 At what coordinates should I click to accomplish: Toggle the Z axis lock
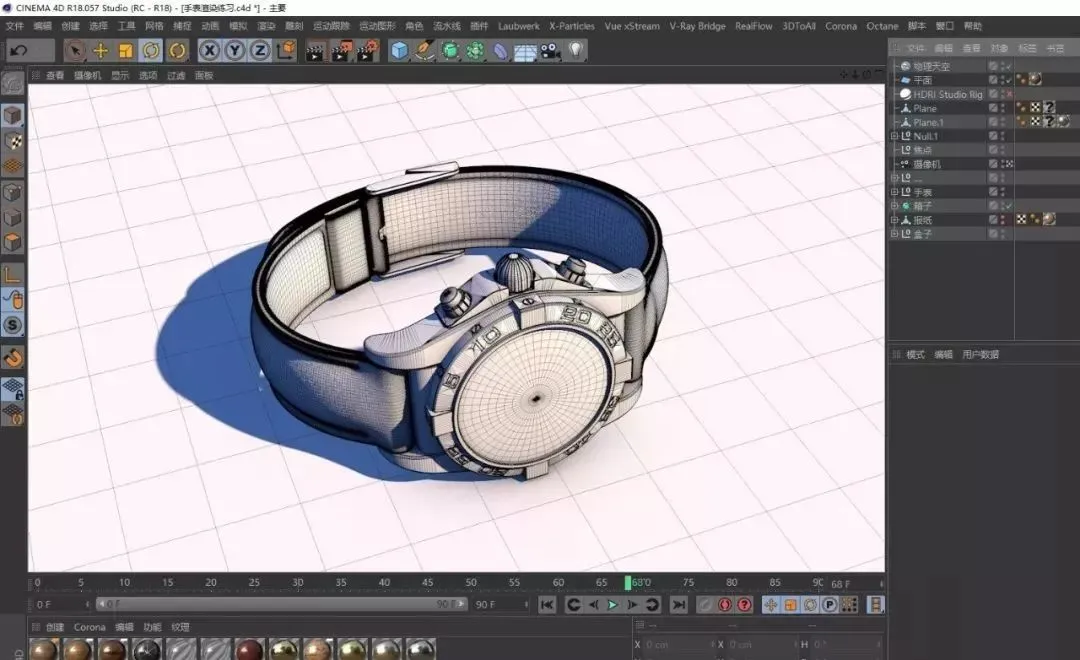point(259,50)
